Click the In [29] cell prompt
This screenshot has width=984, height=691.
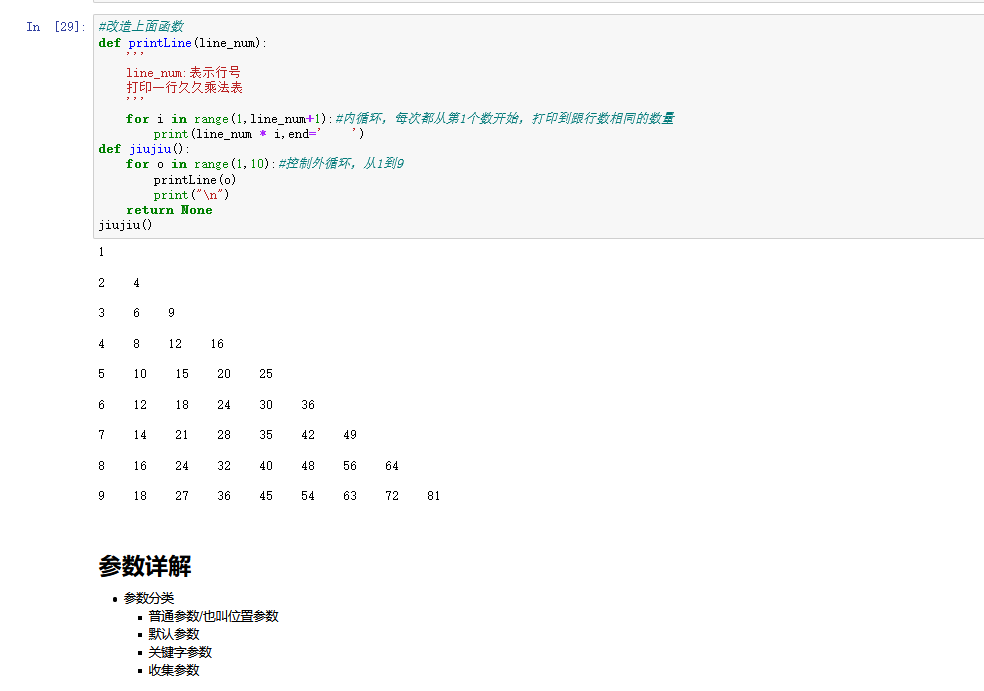(x=55, y=26)
